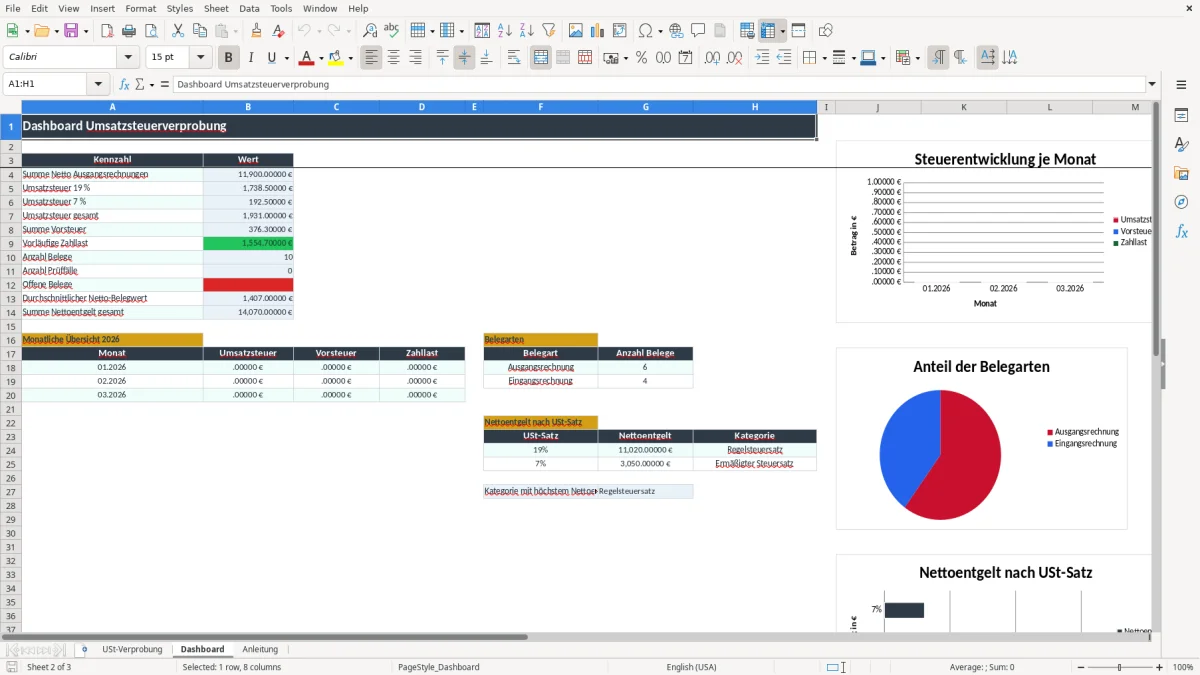Viewport: 1200px width, 675px height.
Task: Click the Select Function sigma button
Action: (139, 84)
